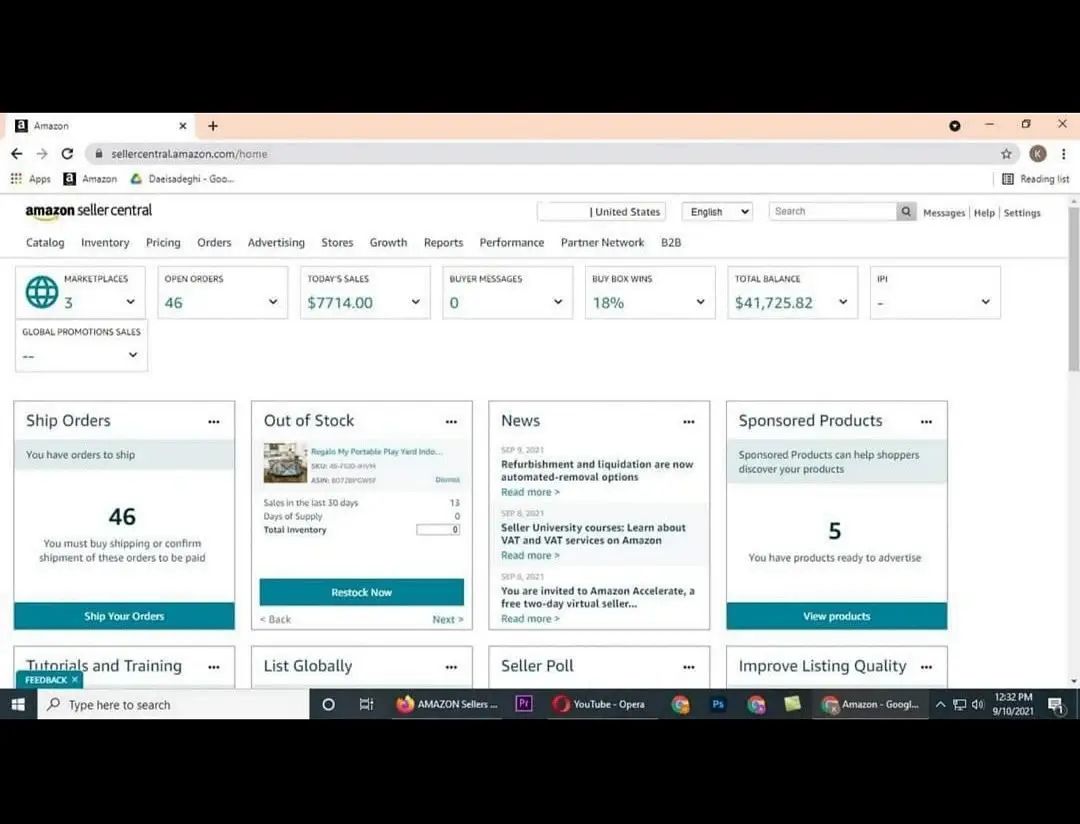Open the Orders menu
1080x824 pixels.
214,243
